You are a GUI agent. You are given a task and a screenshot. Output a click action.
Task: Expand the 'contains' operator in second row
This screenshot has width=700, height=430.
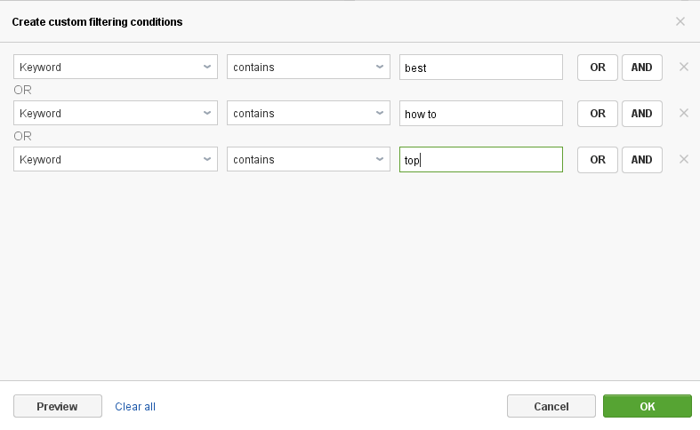click(308, 113)
